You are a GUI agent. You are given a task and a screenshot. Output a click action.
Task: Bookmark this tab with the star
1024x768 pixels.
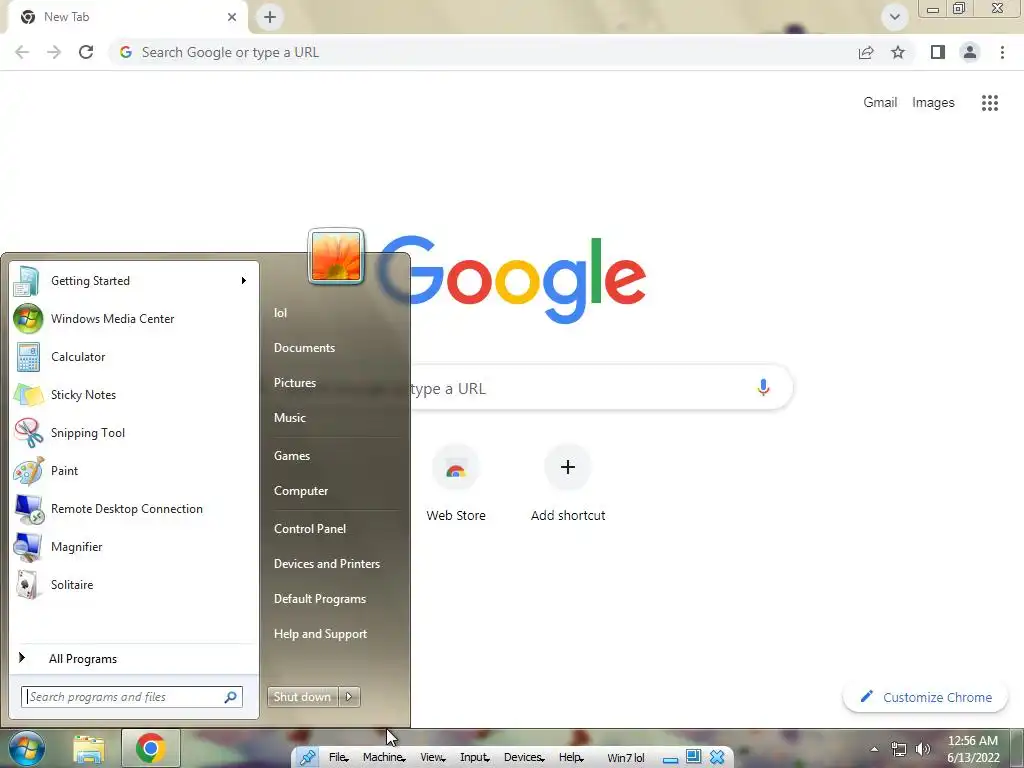point(898,52)
